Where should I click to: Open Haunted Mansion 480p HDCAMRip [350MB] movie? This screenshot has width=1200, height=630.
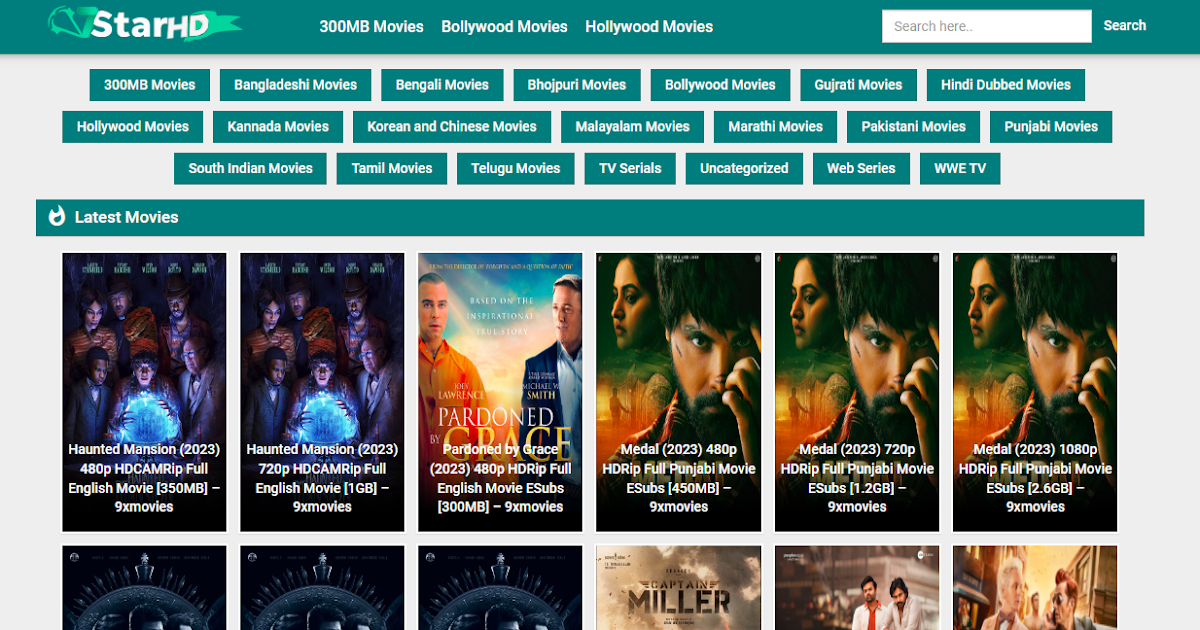144,392
